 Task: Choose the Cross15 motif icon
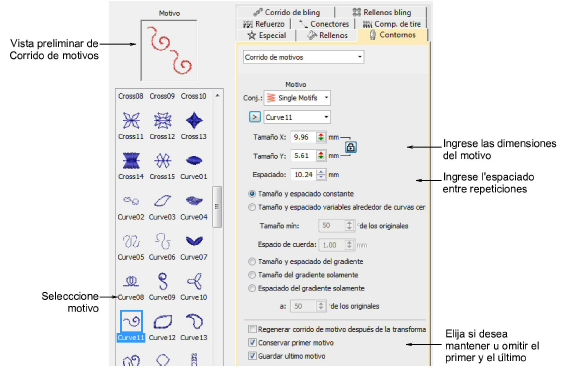[x=162, y=161]
